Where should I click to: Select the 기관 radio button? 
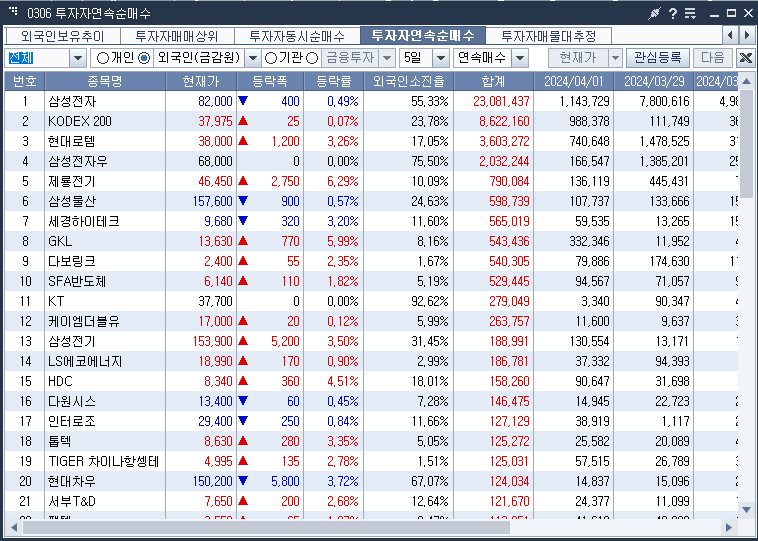271,58
